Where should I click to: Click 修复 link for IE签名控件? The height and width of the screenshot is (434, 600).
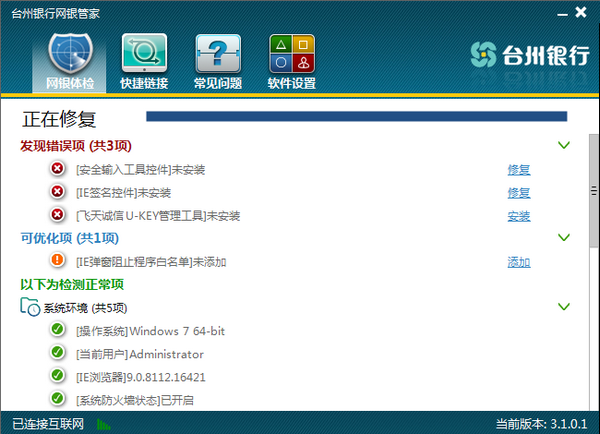(x=518, y=193)
